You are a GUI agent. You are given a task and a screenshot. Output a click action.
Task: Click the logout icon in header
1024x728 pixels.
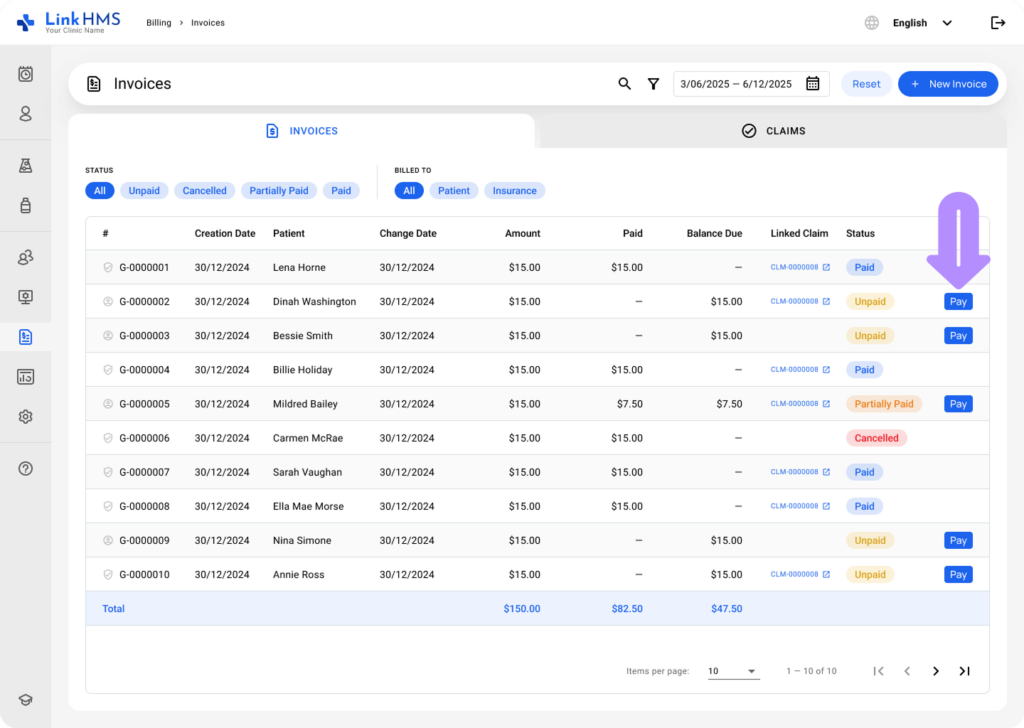coord(998,23)
